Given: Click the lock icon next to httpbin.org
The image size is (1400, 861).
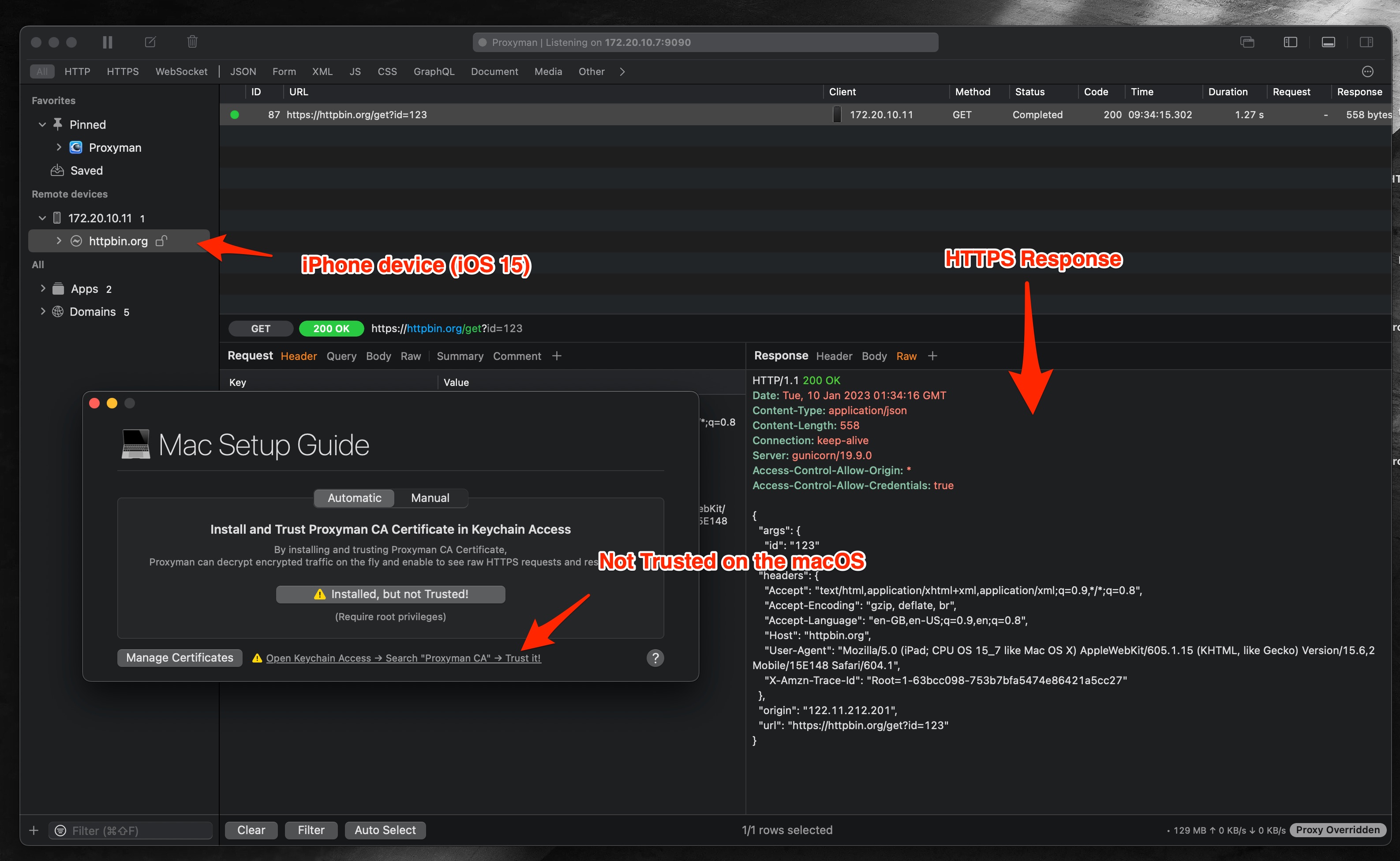Looking at the screenshot, I should click(162, 241).
